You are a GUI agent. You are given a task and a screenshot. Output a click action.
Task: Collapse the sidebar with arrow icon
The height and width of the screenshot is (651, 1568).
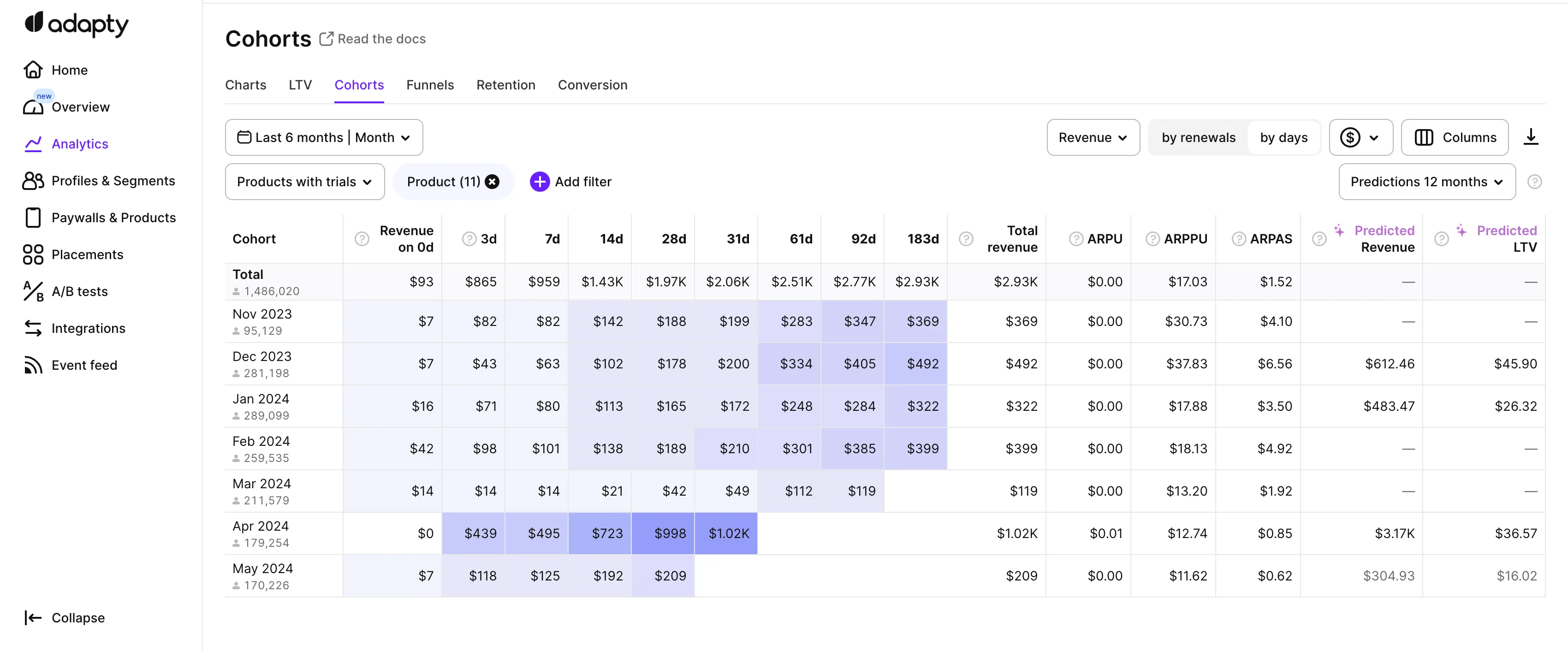(33, 617)
